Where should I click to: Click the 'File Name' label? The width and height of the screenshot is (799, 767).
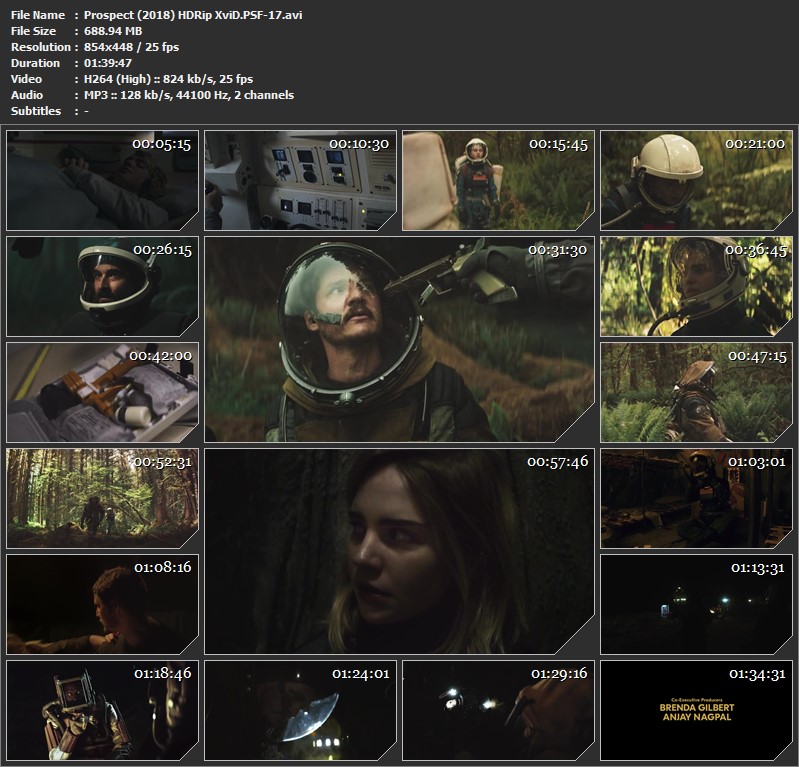pos(38,15)
